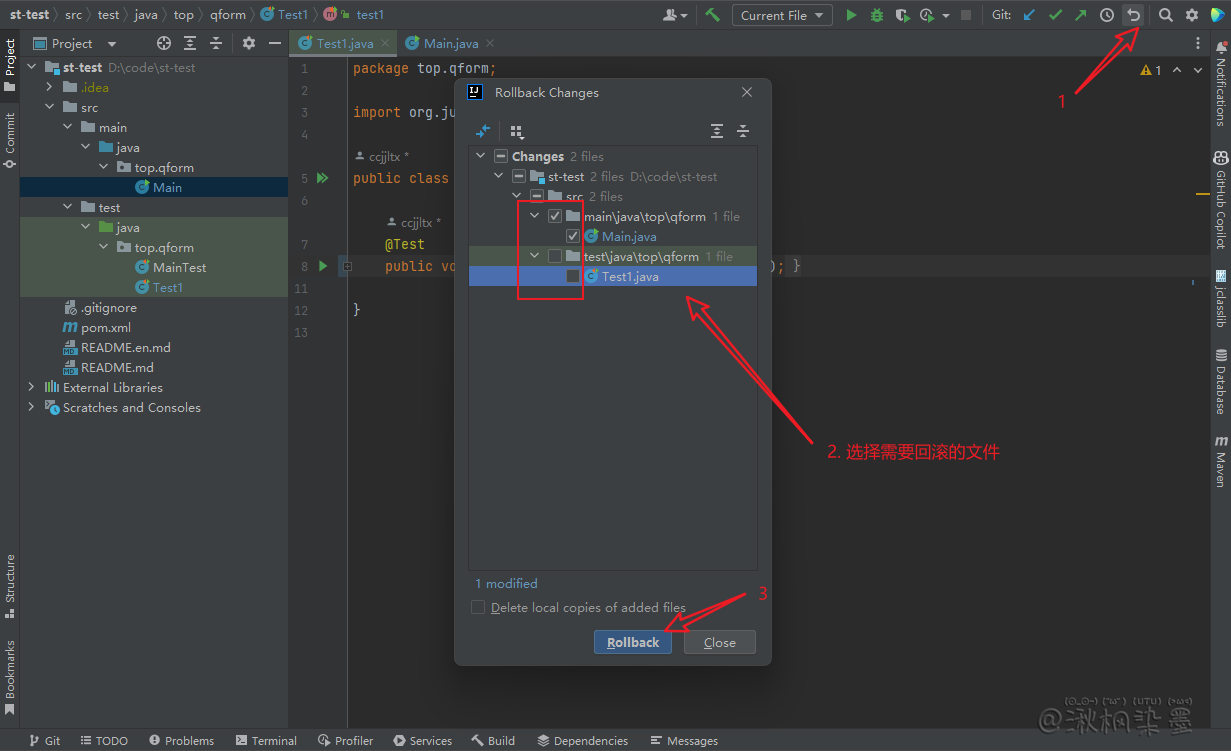Click Group By icon in Rollback dialog
The image size is (1231, 751).
point(517,131)
